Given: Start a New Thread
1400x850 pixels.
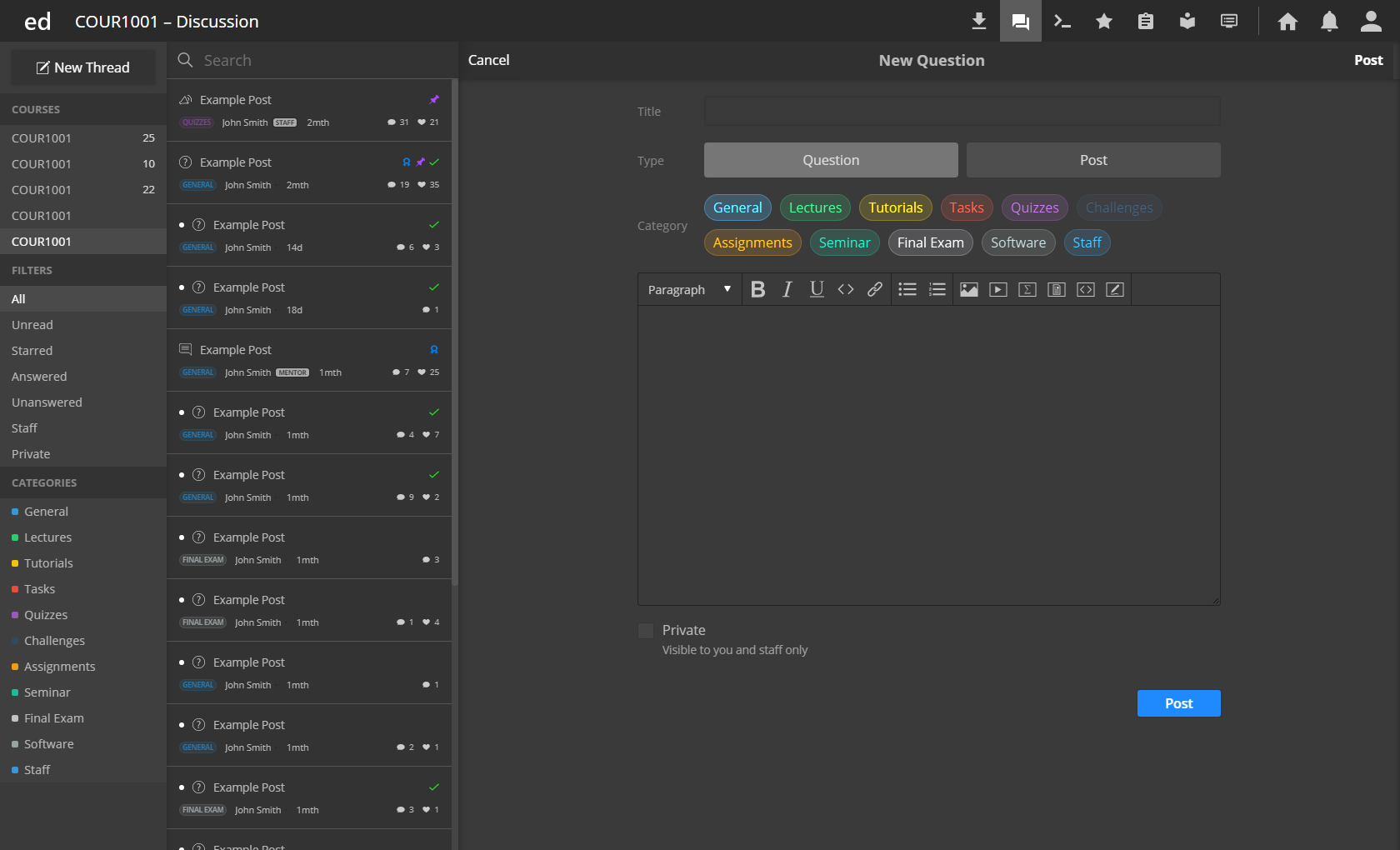Looking at the screenshot, I should pyautogui.click(x=82, y=67).
